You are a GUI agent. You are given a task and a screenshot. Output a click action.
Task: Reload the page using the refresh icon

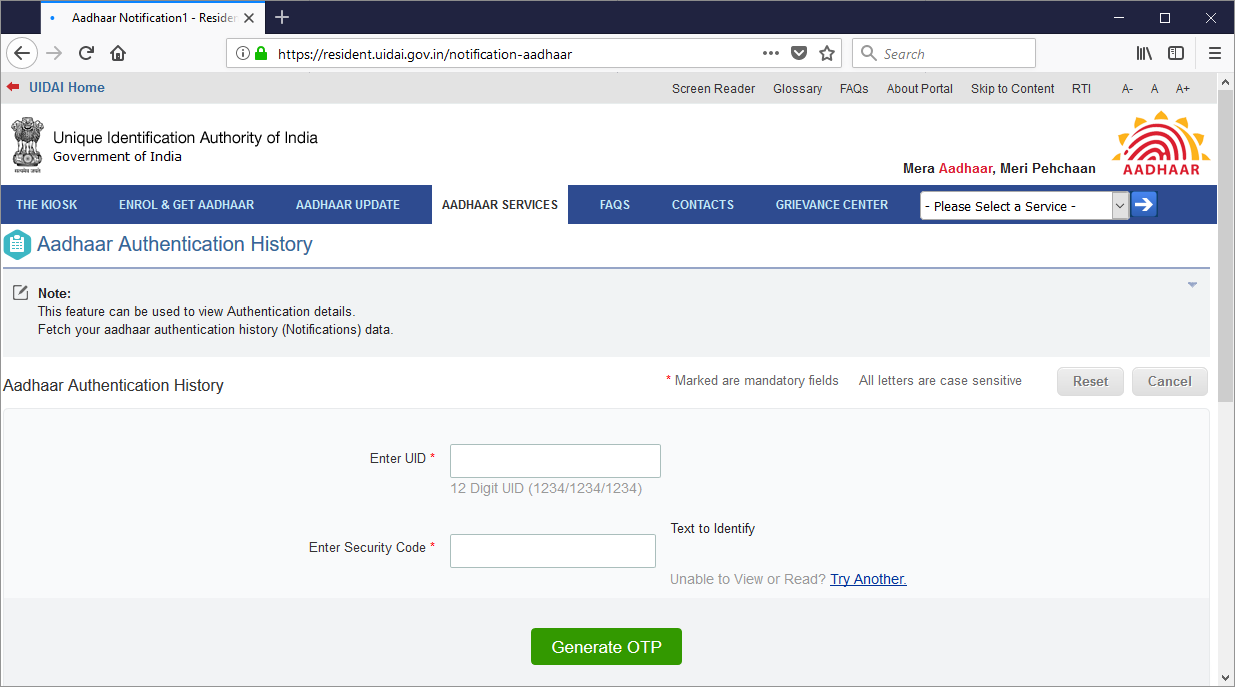pyautogui.click(x=88, y=53)
